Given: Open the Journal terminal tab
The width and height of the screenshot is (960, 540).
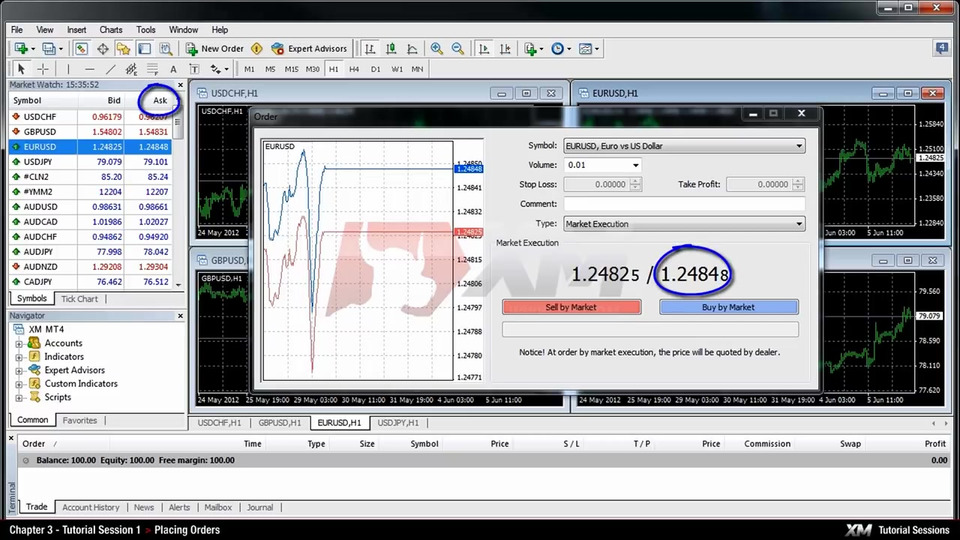Looking at the screenshot, I should (260, 508).
